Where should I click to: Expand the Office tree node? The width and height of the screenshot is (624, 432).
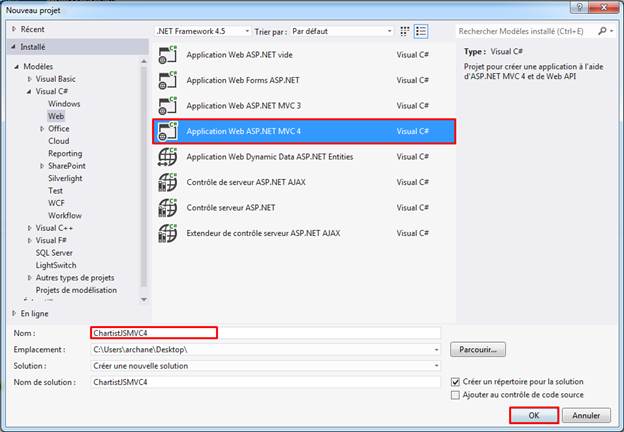click(42, 129)
